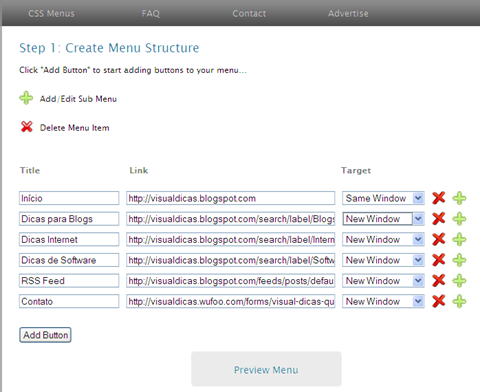Edit the Dicas Internet title field
480x392 pixels.
click(x=69, y=239)
